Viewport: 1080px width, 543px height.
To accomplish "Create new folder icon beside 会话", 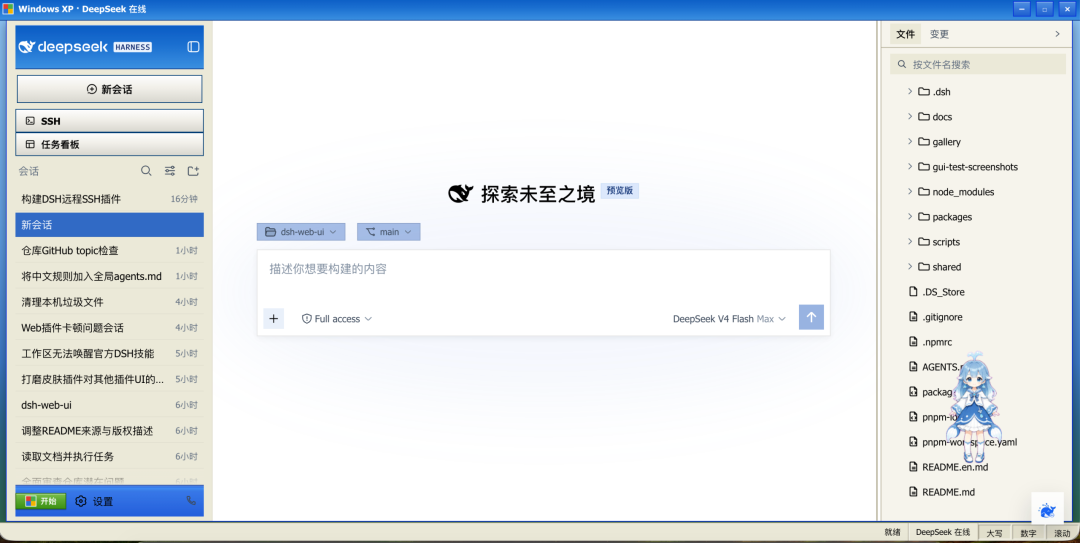I will point(194,171).
